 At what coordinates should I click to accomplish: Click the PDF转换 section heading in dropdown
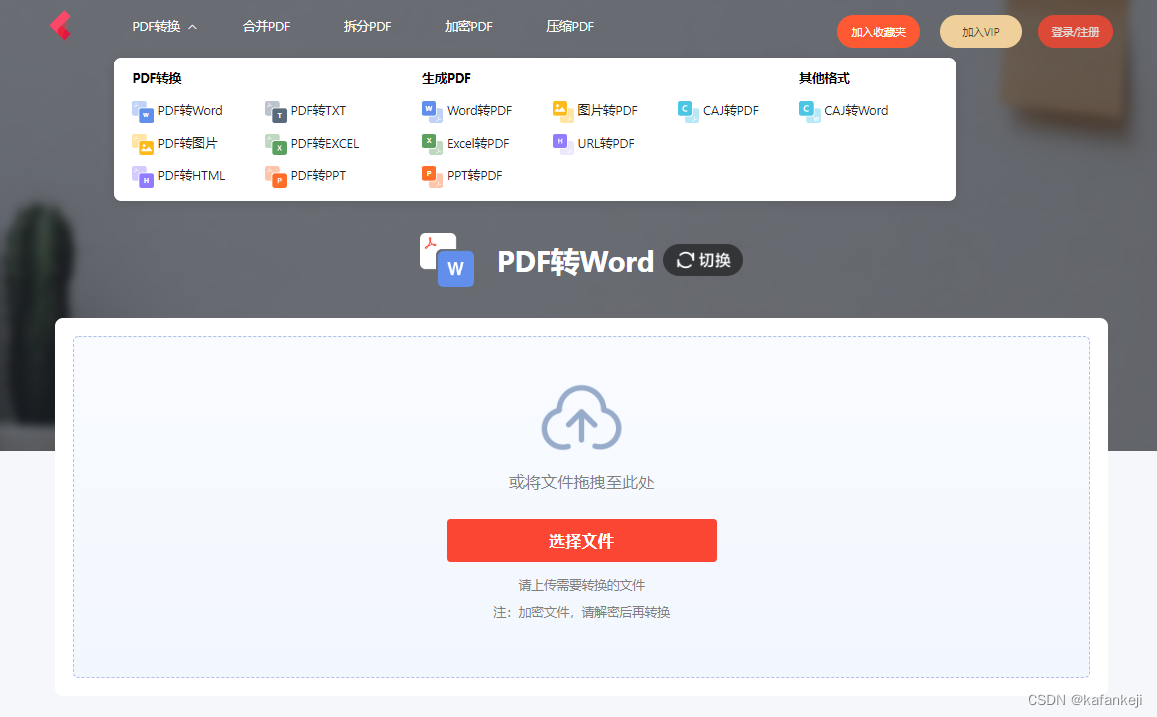tap(157, 78)
